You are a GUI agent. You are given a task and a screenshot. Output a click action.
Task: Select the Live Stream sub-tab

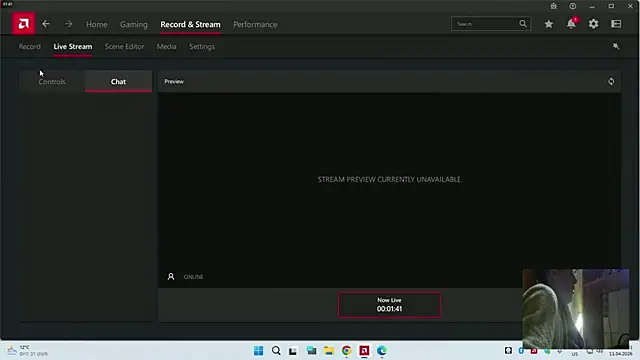tap(73, 47)
